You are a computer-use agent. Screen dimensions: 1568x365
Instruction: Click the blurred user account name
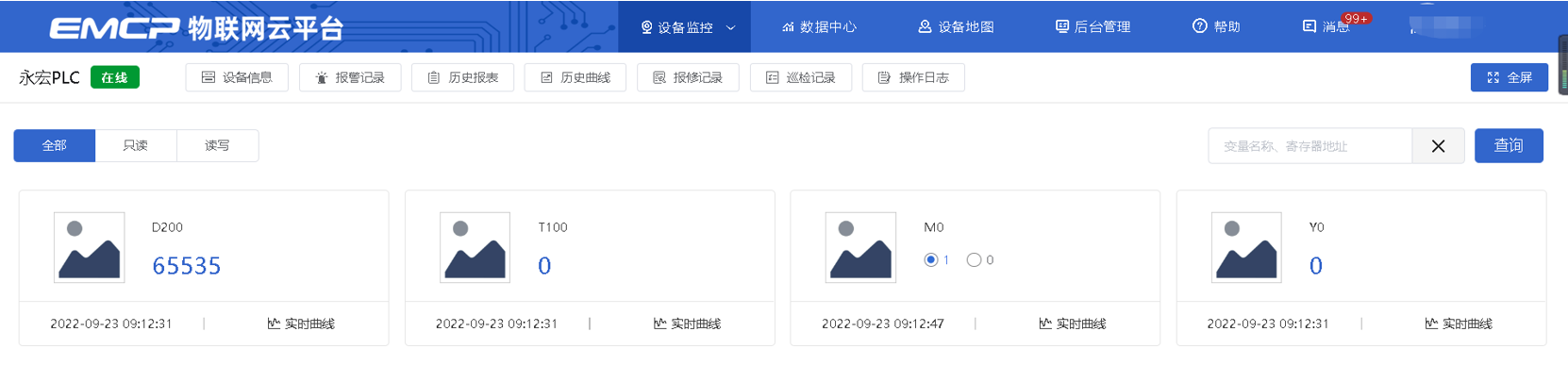click(x=1445, y=25)
